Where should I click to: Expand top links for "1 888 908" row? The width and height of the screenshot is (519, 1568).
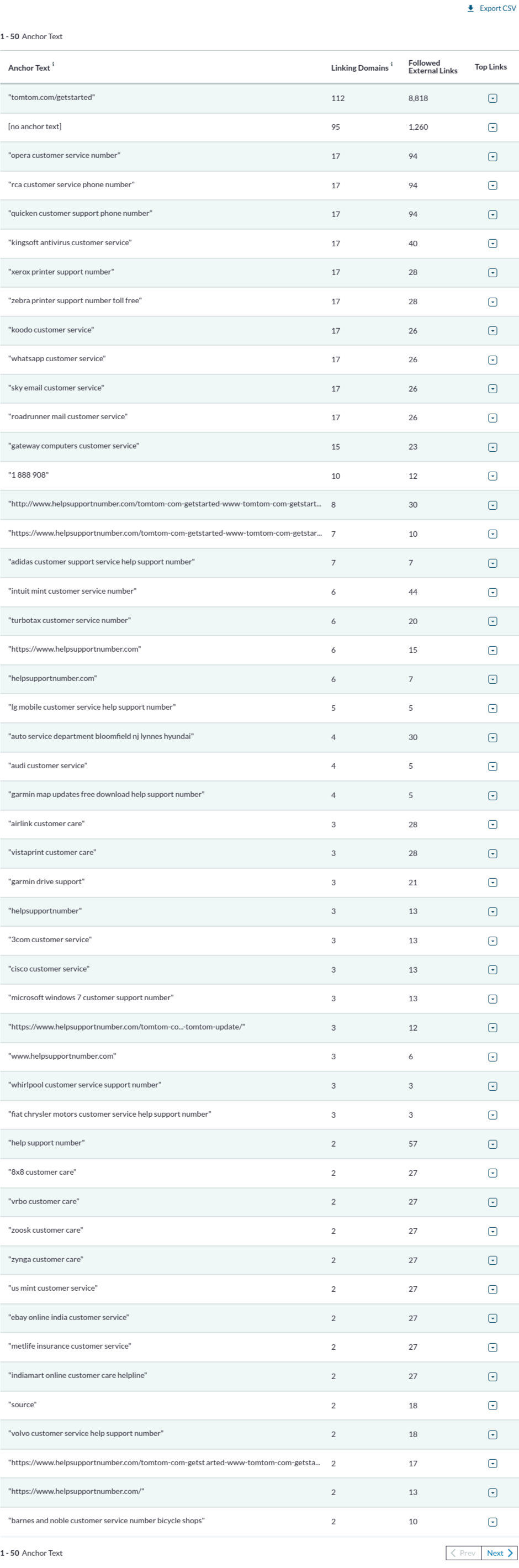pyautogui.click(x=493, y=476)
